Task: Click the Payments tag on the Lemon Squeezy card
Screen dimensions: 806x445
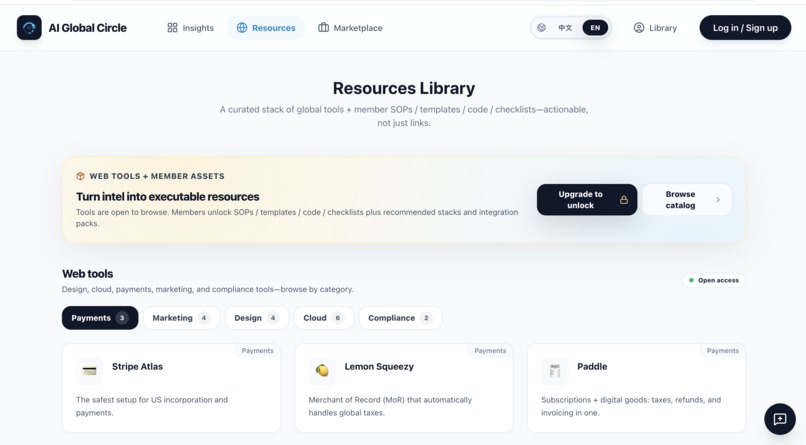Action: pos(490,350)
